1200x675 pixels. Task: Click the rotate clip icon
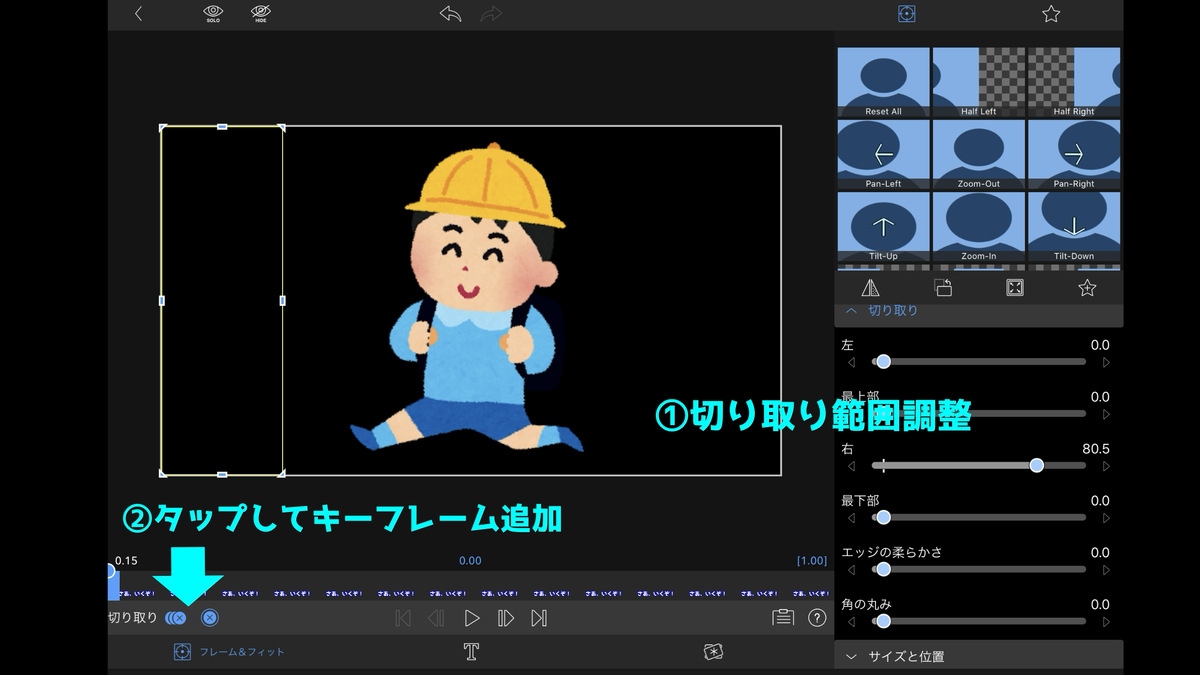click(941, 287)
